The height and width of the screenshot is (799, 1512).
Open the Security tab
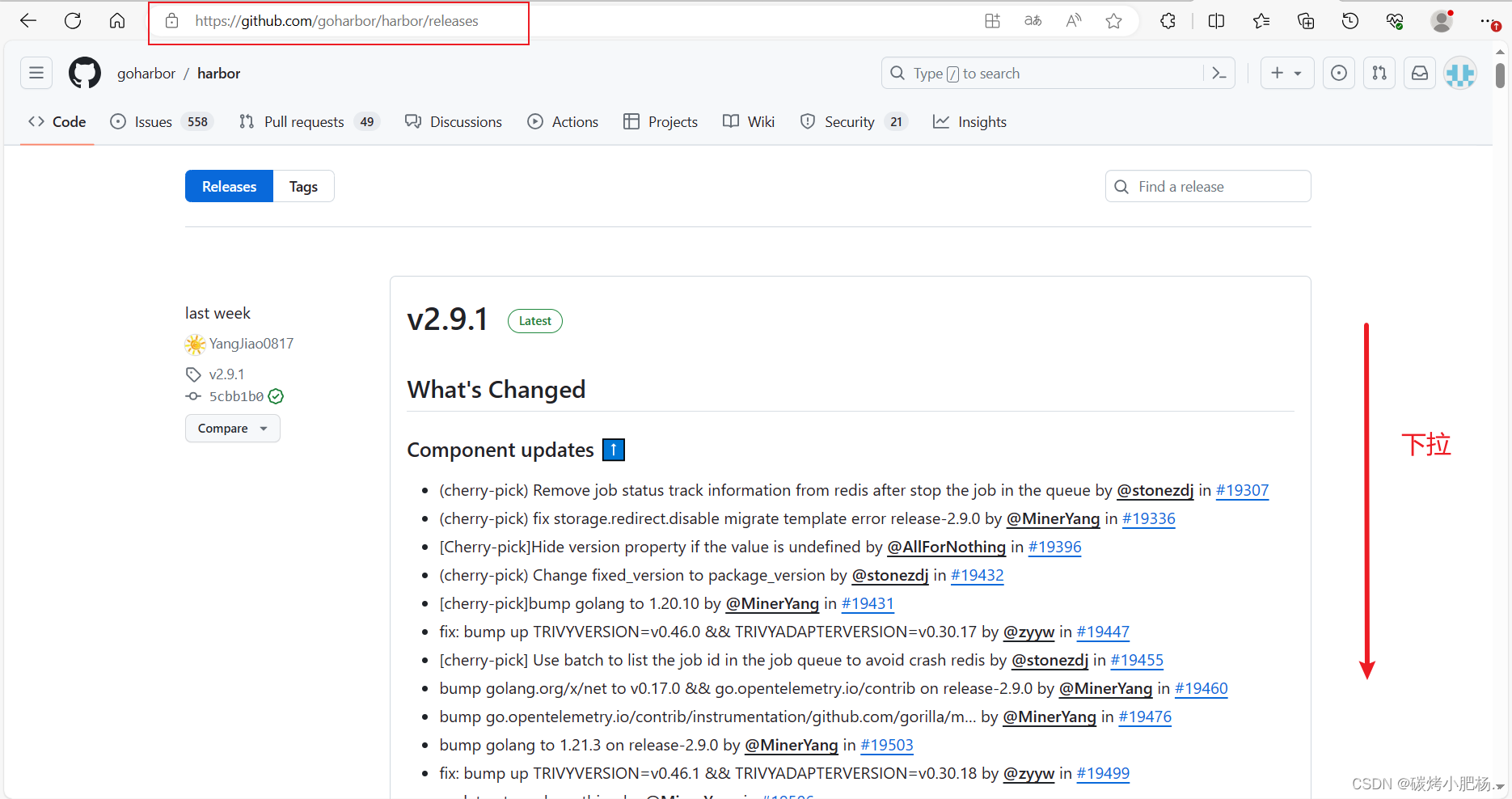pyautogui.click(x=854, y=121)
